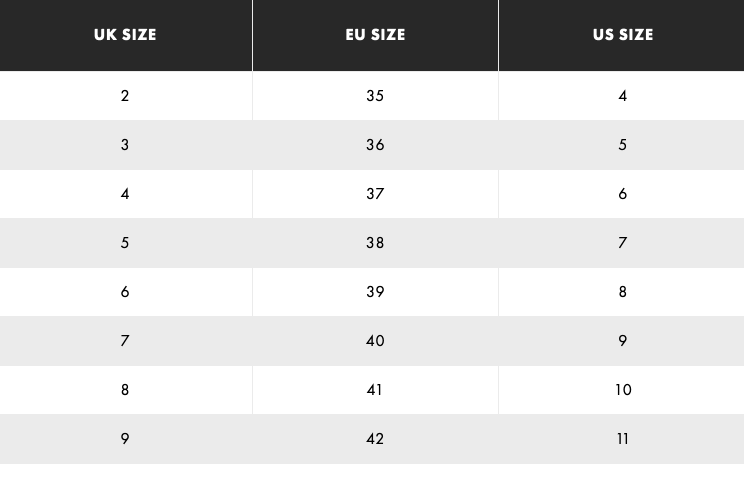Select EU size 36 cell

(375, 145)
